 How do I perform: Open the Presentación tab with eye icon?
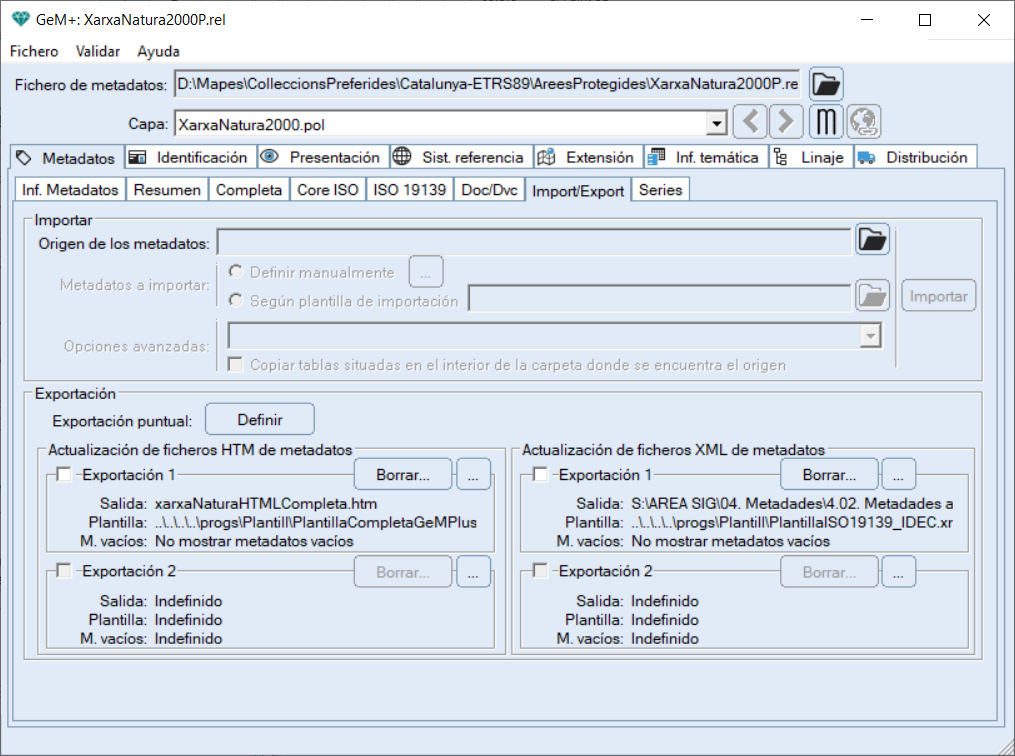(323, 157)
